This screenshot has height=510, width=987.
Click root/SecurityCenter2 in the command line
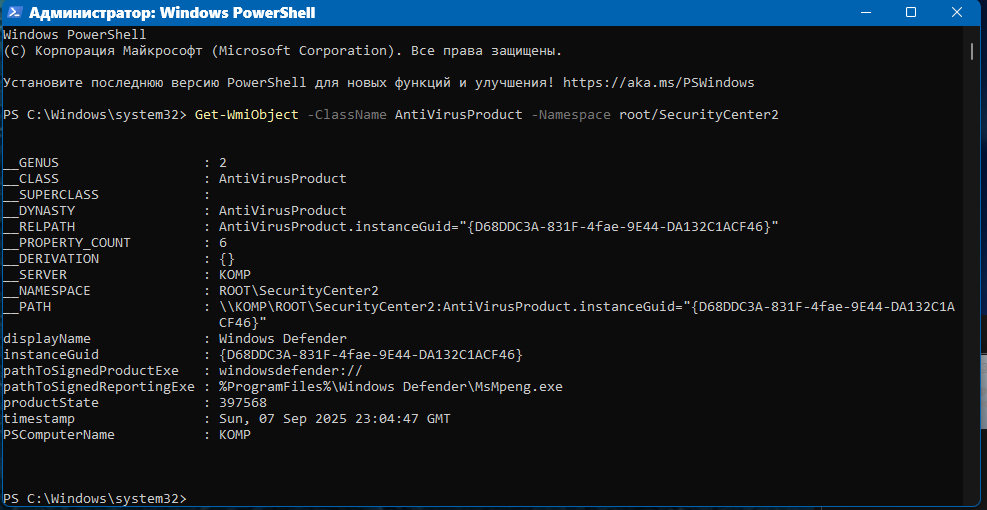(x=698, y=115)
